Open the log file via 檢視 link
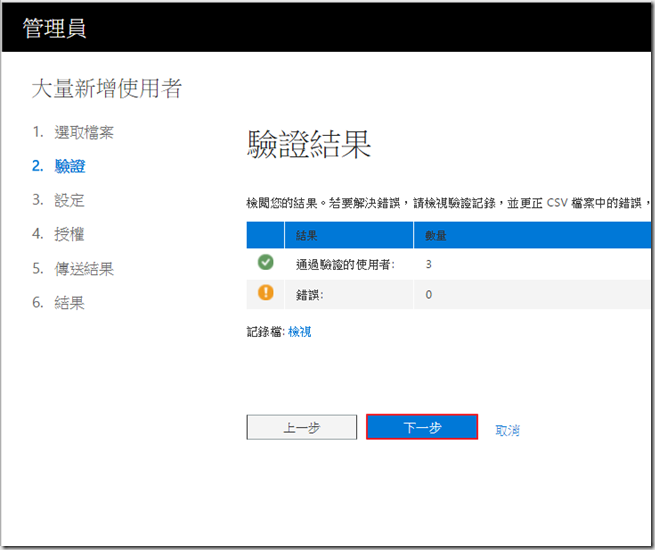The height and width of the screenshot is (550, 655). [x=299, y=331]
